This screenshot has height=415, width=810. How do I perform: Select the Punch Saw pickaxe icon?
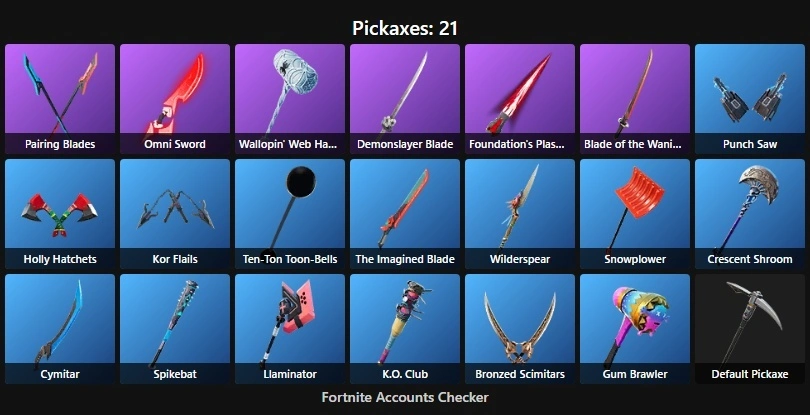(750, 99)
